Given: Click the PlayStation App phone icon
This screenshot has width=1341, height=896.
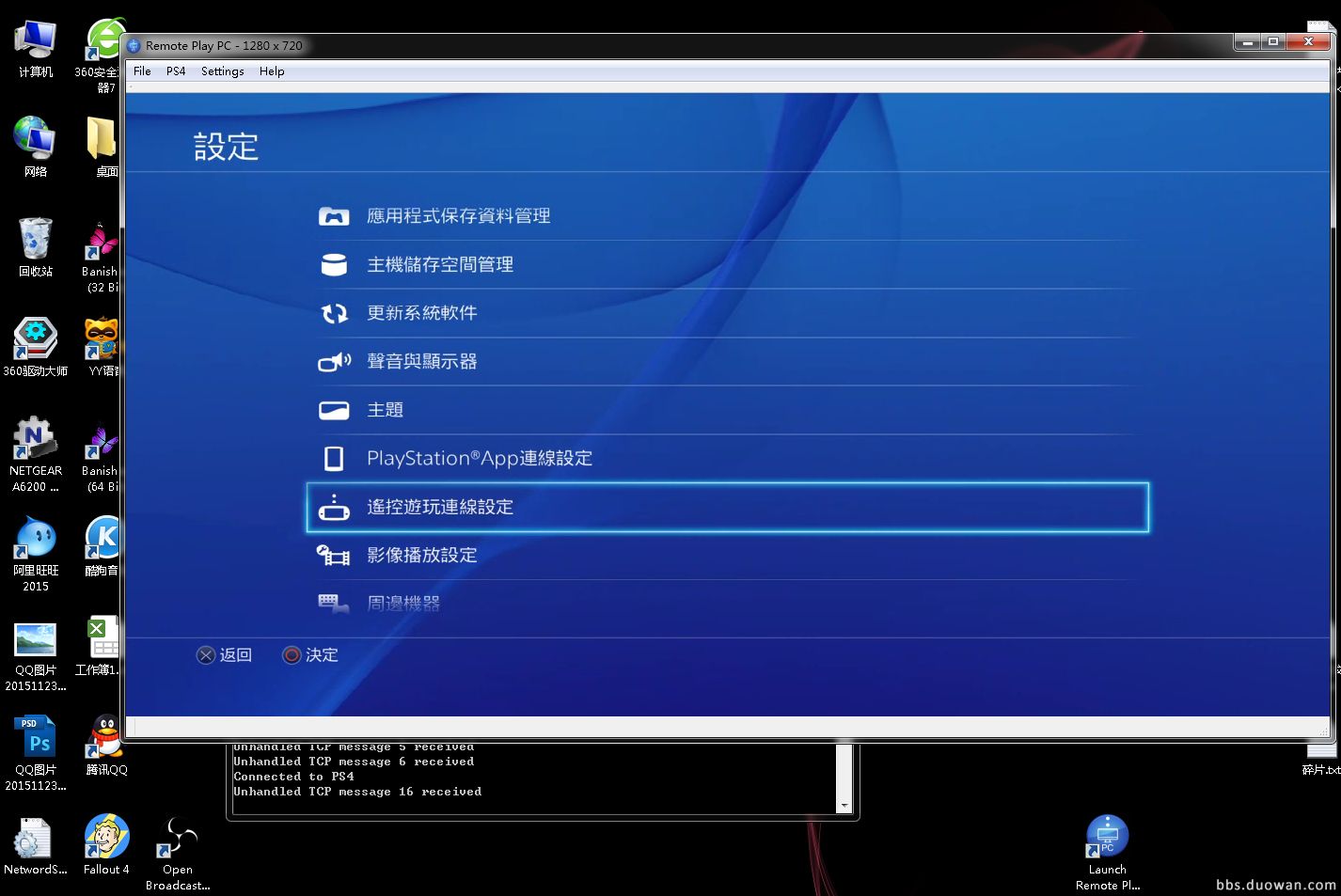Looking at the screenshot, I should (x=334, y=459).
